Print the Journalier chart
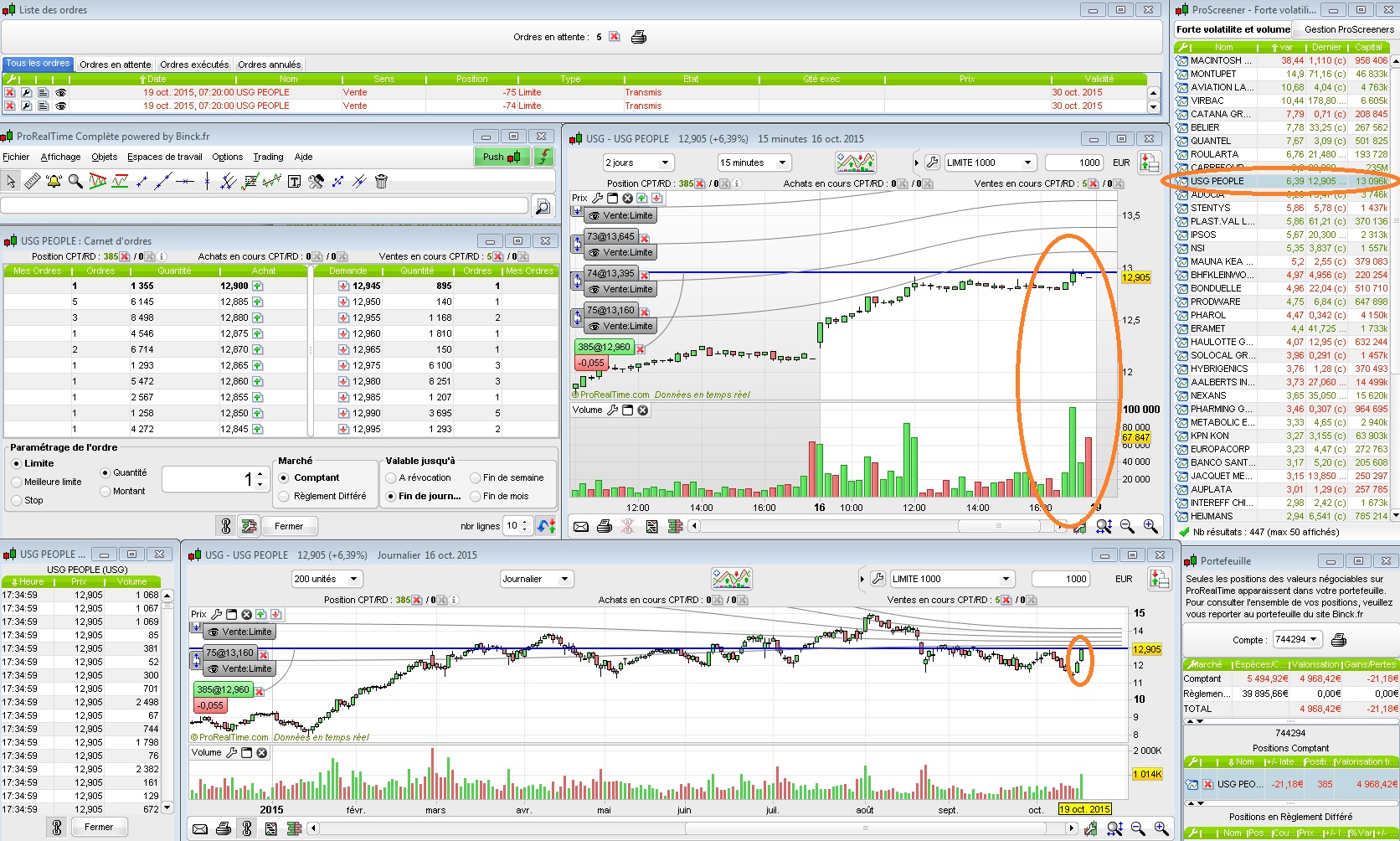 pos(224,828)
